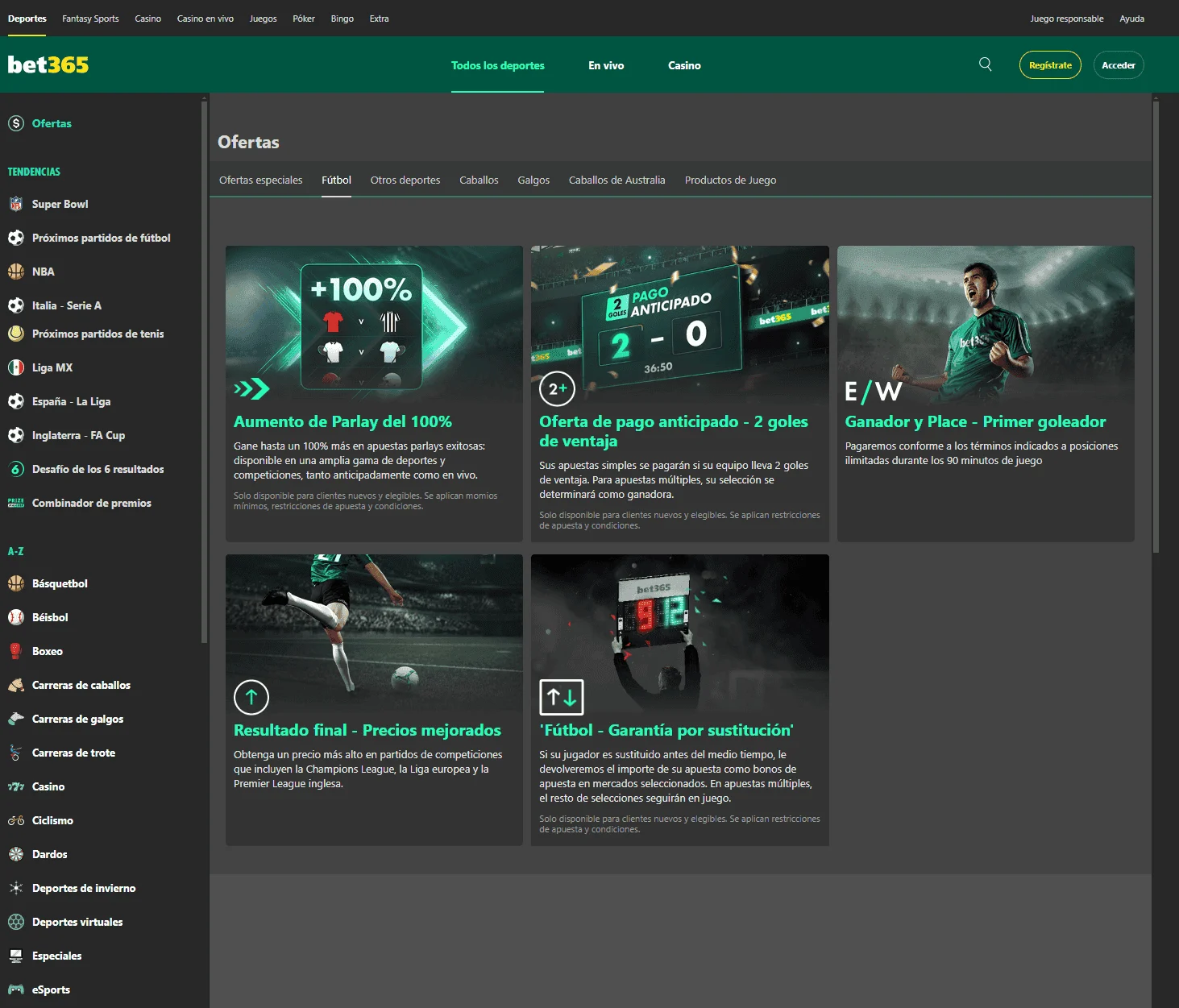Click the Especiales icon
1179x1008 pixels.
pyautogui.click(x=16, y=956)
